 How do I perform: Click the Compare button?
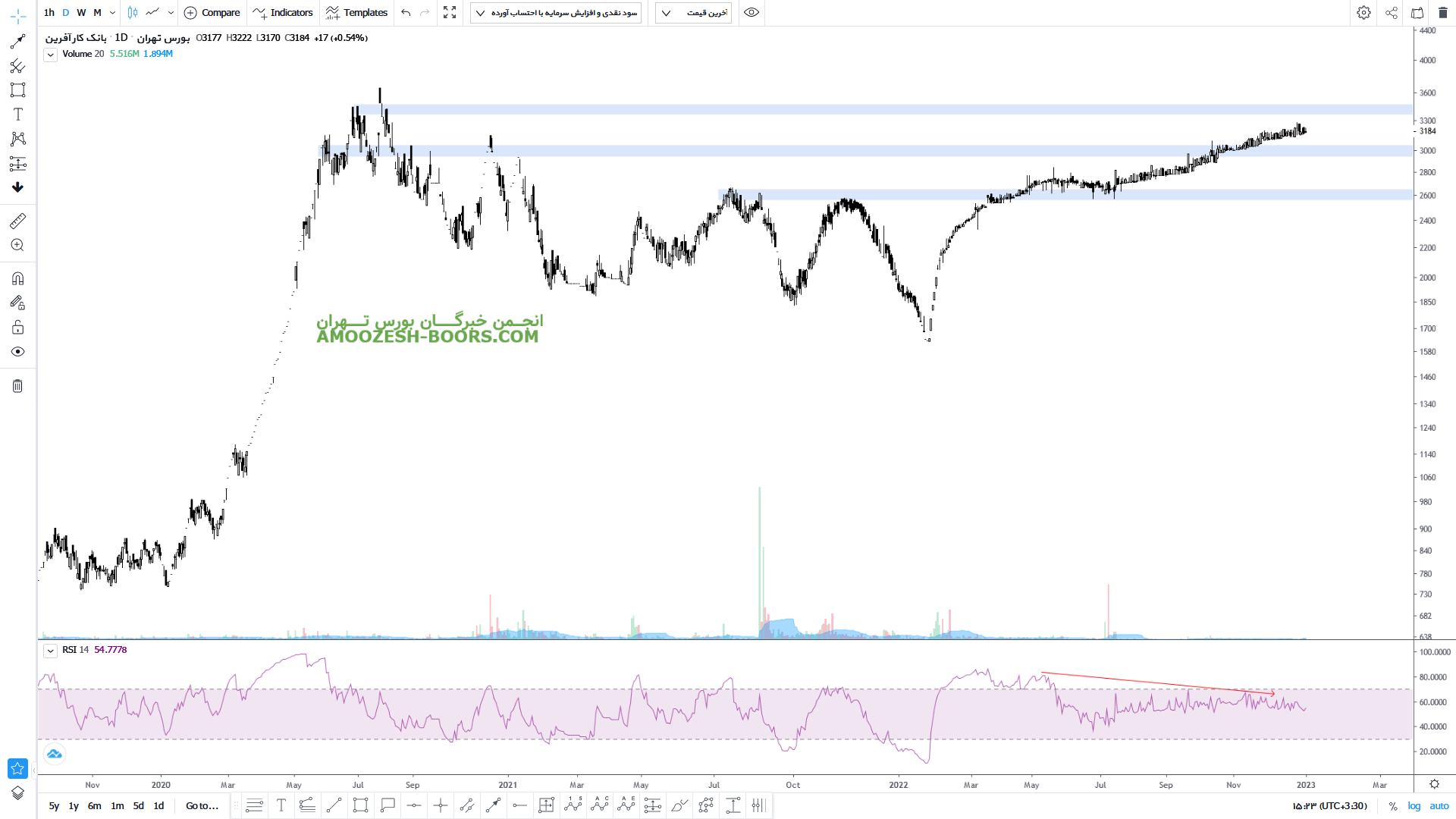coord(212,13)
